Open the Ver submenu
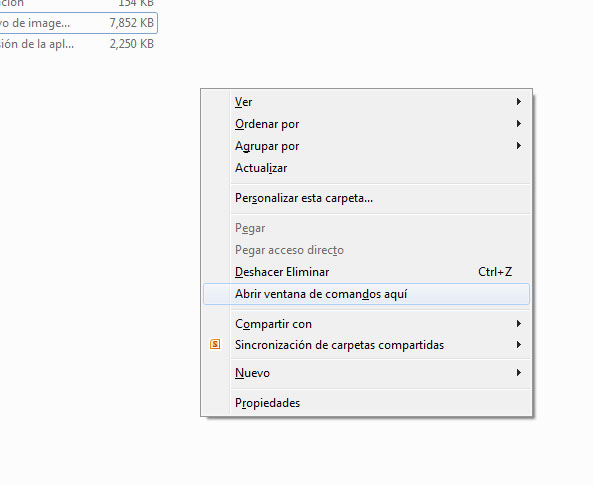 pos(366,102)
